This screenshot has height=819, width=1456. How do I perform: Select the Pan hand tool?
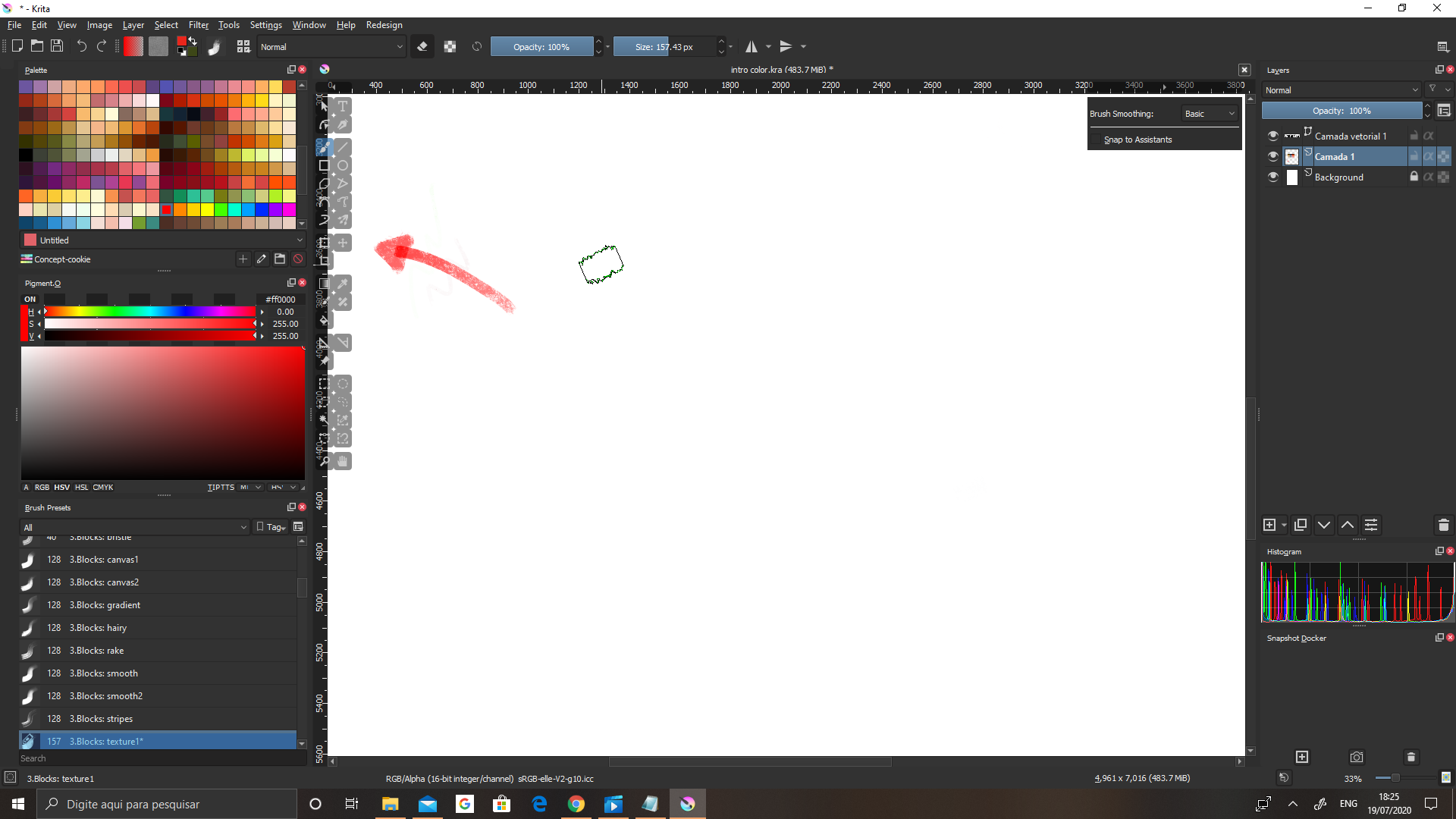[343, 461]
